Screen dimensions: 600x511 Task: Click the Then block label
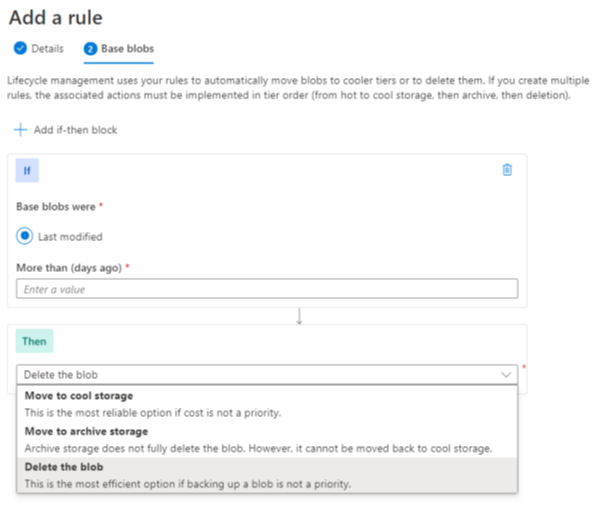pos(34,341)
